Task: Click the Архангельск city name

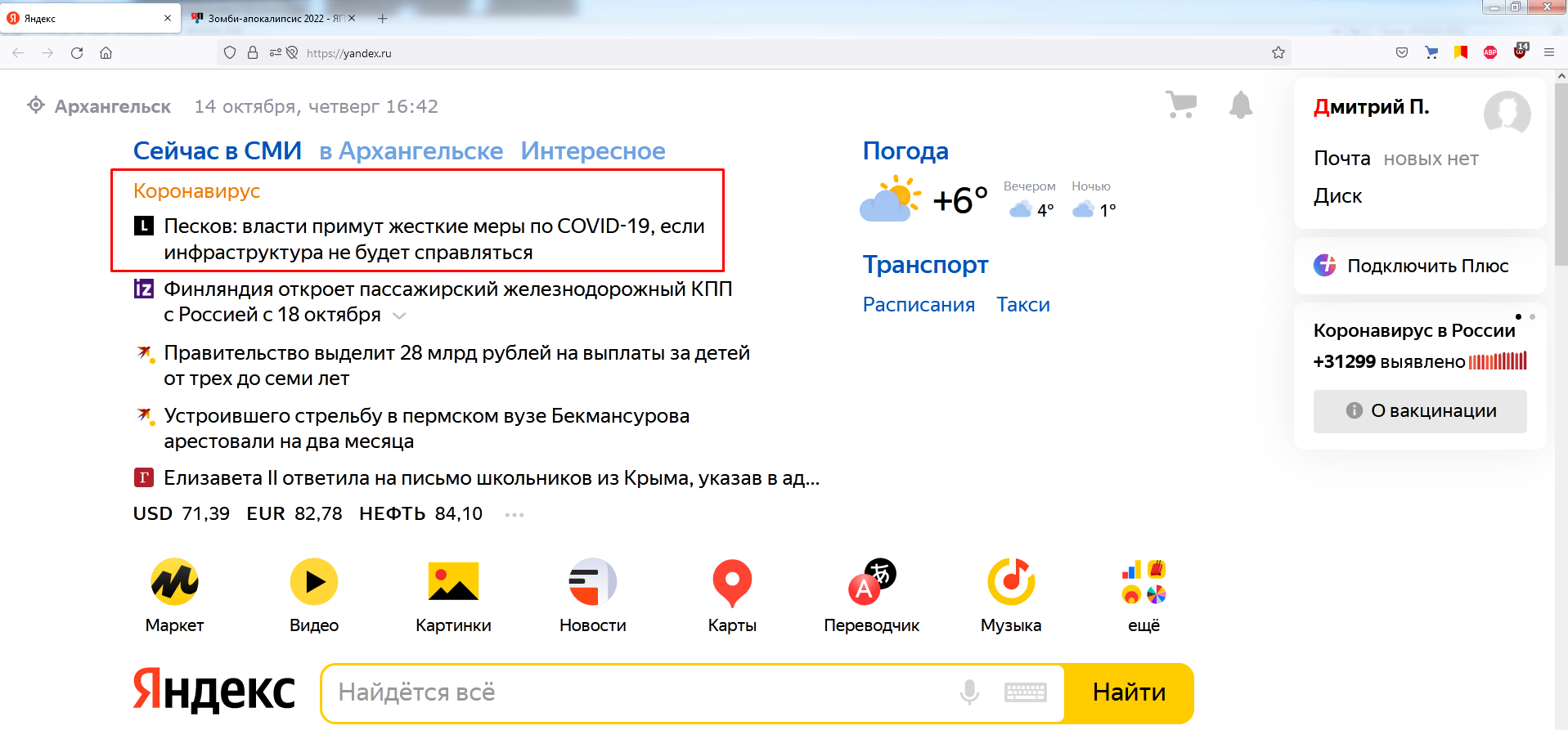Action: 113,106
